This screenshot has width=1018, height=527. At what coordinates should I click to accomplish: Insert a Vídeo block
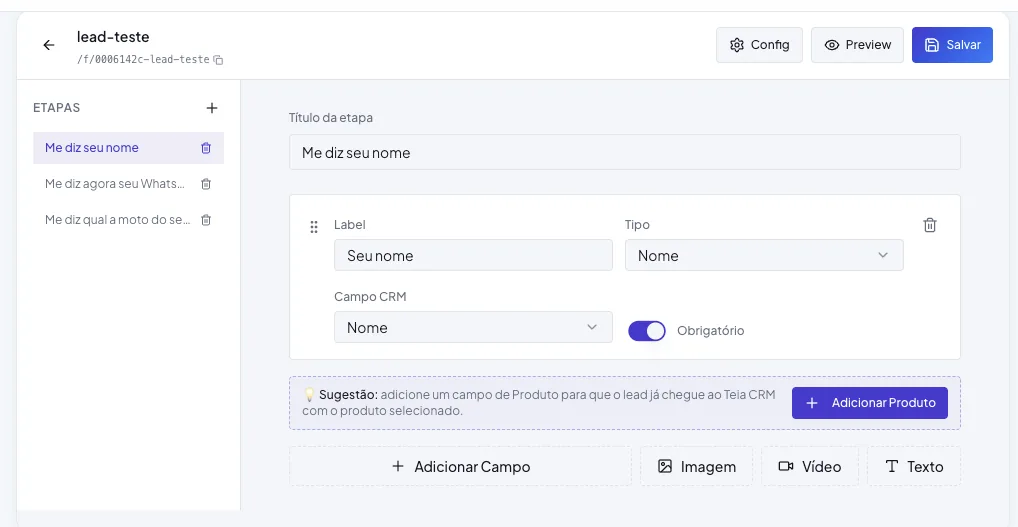(x=810, y=466)
